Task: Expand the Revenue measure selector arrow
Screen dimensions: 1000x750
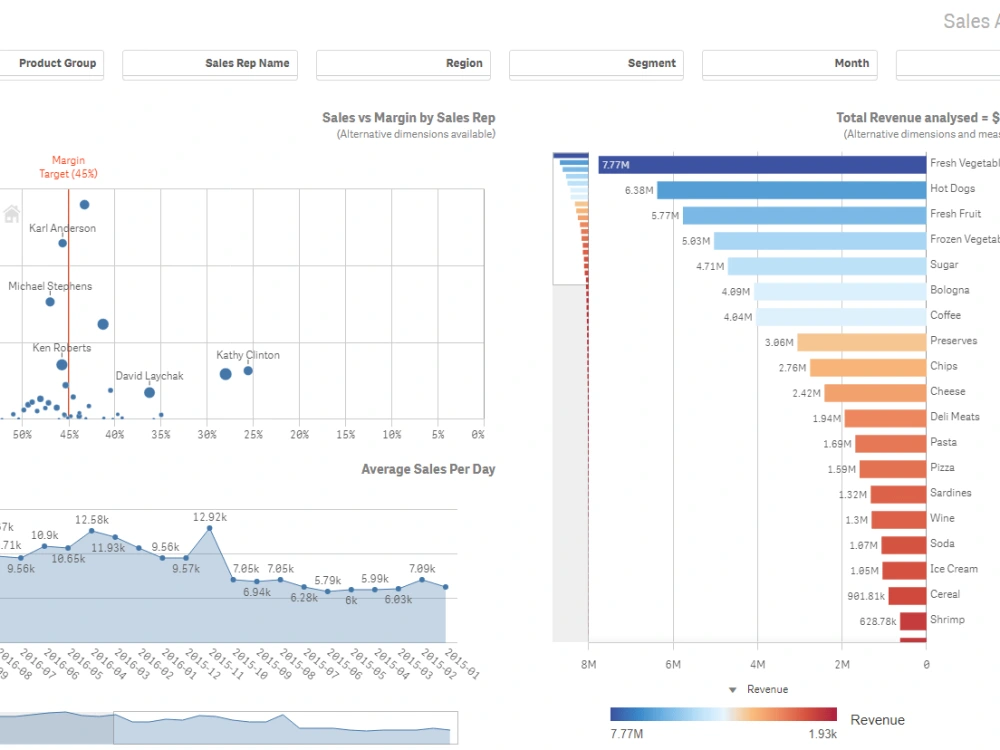Action: click(x=733, y=689)
